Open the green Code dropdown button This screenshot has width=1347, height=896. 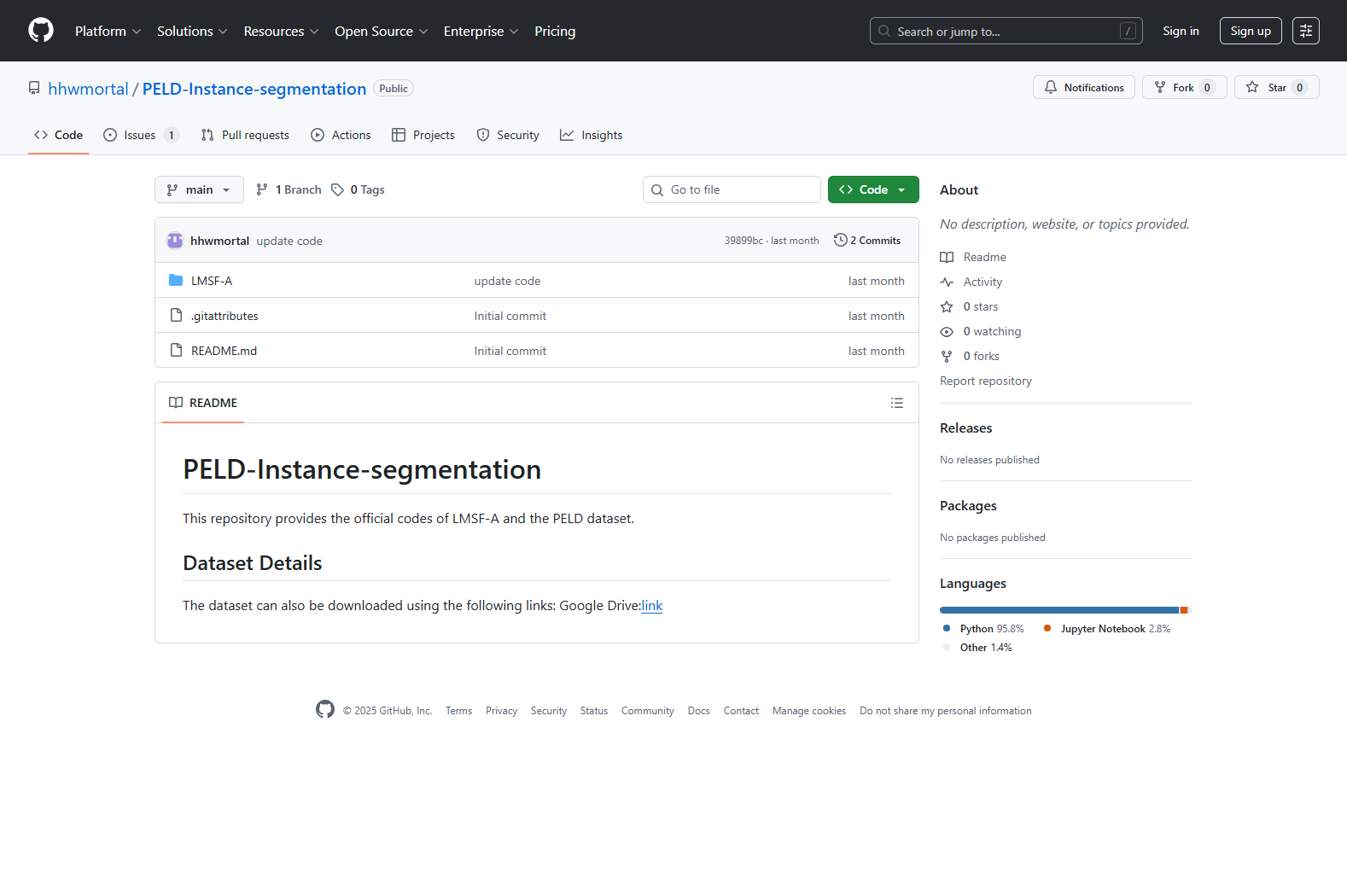pos(873,189)
